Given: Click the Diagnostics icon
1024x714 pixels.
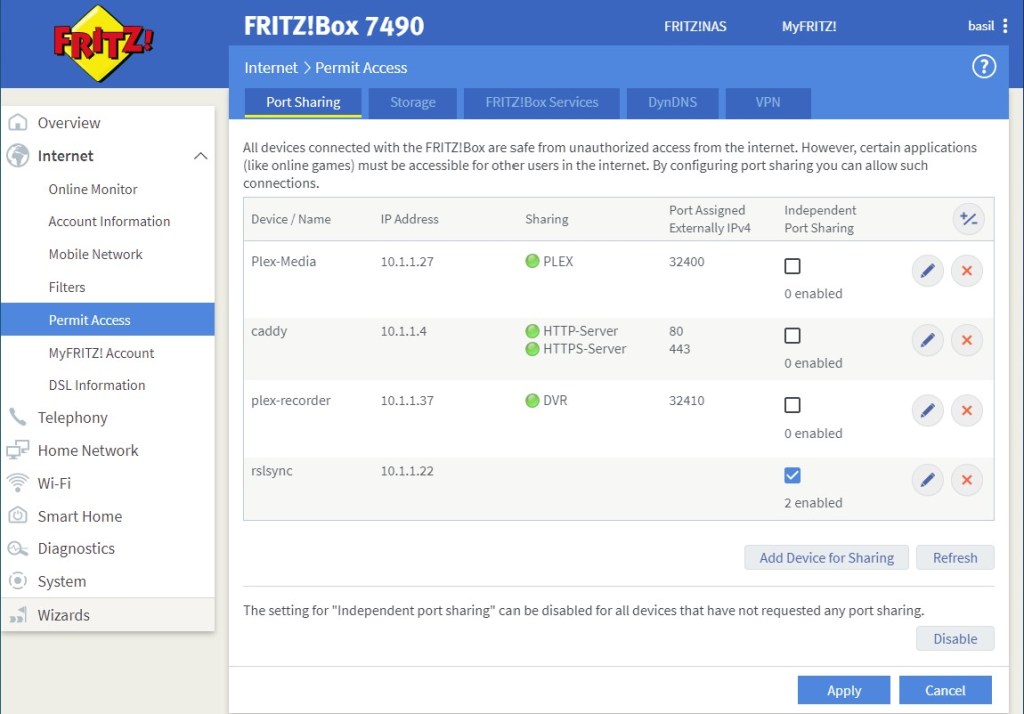Looking at the screenshot, I should pos(18,548).
